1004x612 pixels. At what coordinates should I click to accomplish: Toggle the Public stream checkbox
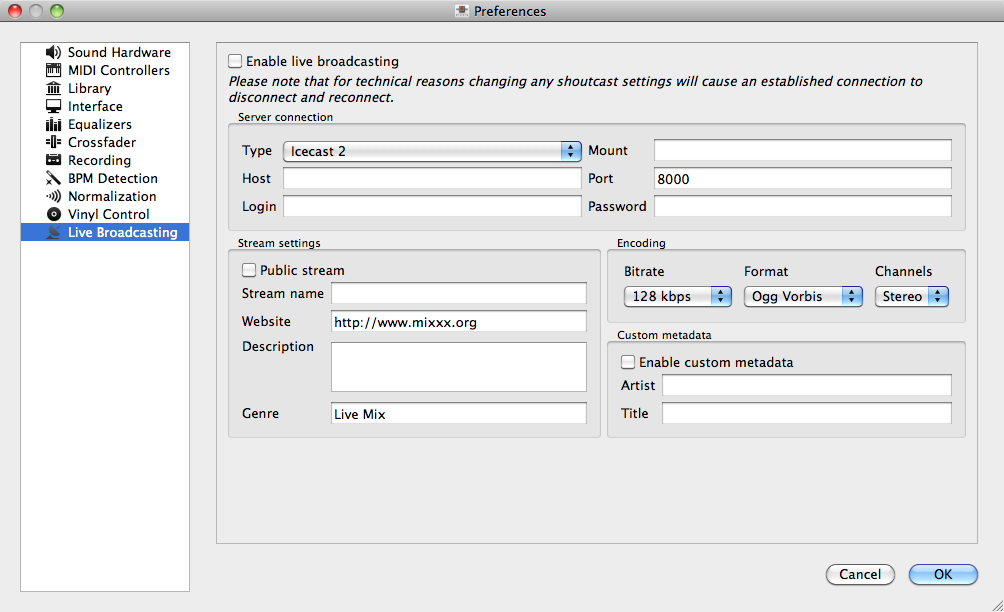tap(249, 270)
